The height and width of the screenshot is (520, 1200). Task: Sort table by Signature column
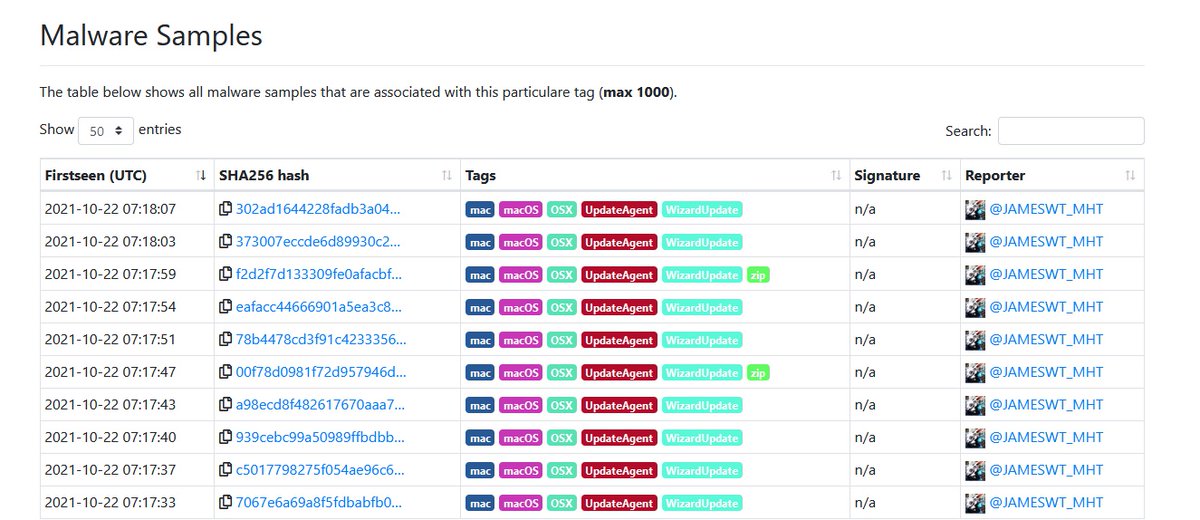[x=904, y=175]
